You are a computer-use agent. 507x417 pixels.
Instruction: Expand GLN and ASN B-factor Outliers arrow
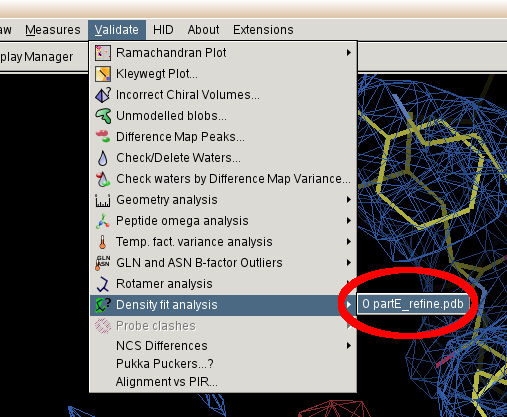(x=349, y=263)
